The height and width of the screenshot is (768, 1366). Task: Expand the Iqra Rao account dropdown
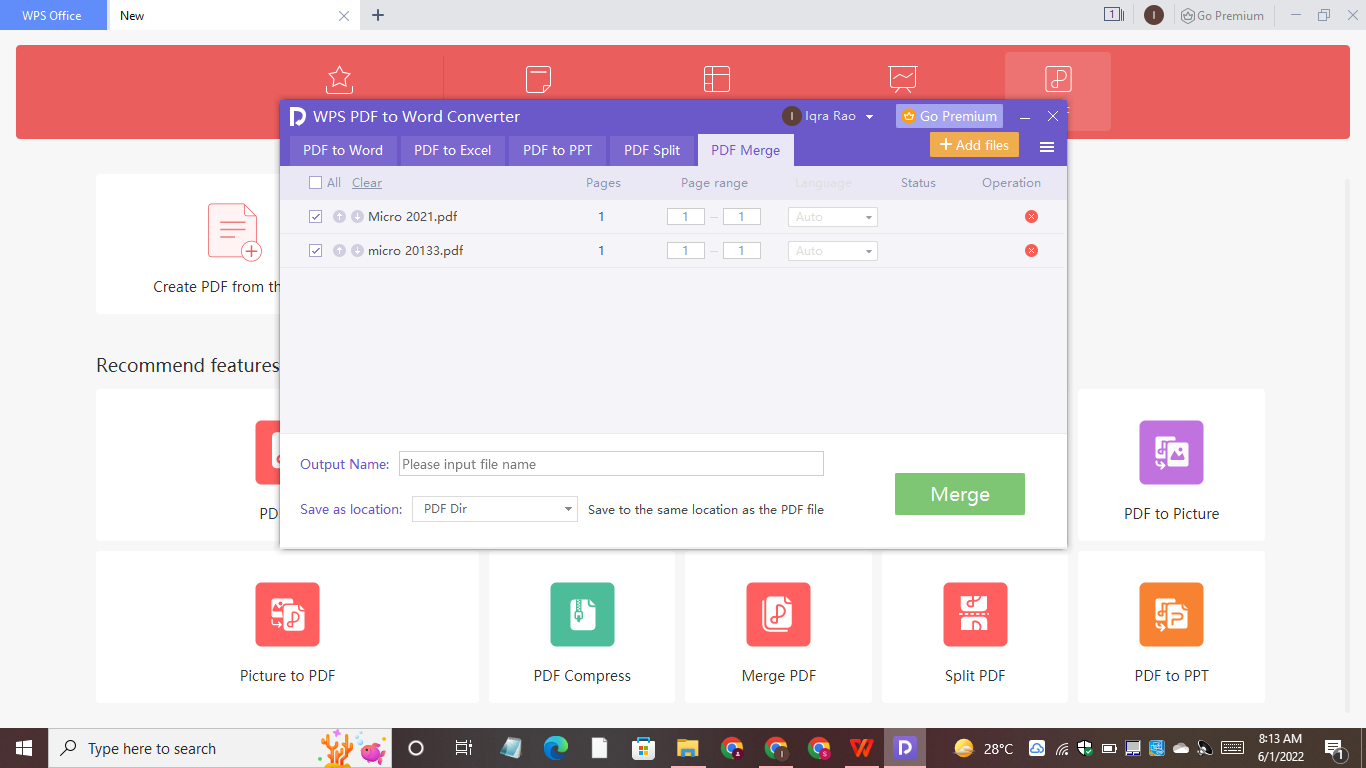click(x=869, y=117)
